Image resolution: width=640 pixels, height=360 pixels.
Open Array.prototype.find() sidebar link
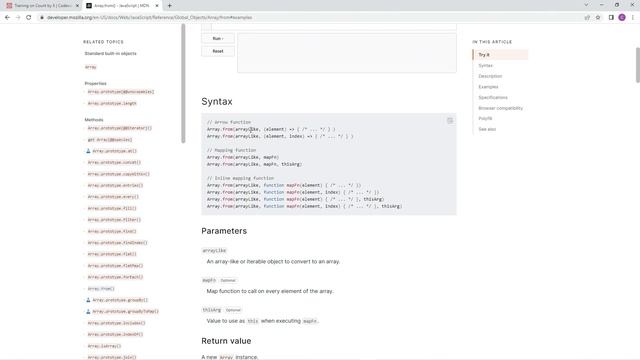[x=112, y=231]
